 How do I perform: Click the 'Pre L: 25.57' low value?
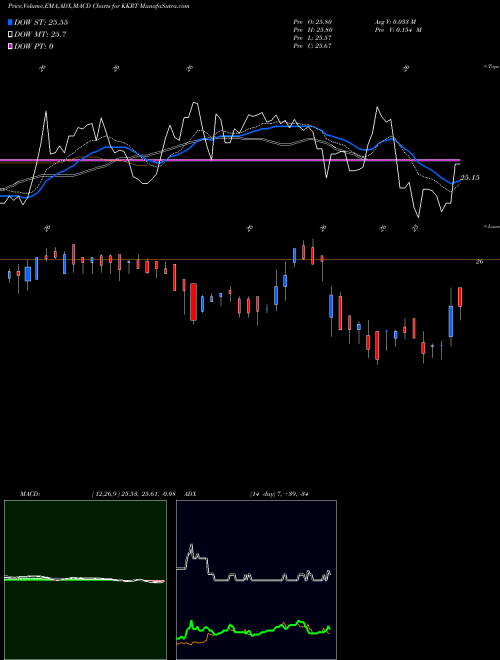pyautogui.click(x=313, y=38)
